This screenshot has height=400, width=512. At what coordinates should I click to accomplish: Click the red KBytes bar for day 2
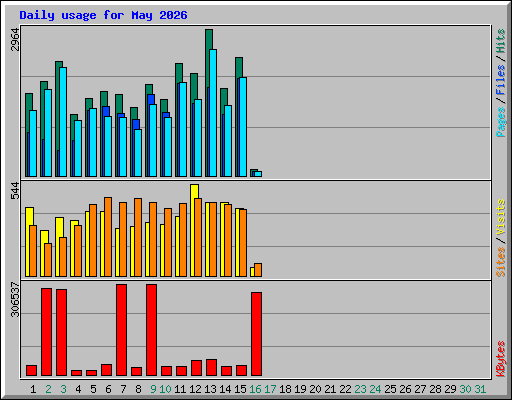pos(46,332)
